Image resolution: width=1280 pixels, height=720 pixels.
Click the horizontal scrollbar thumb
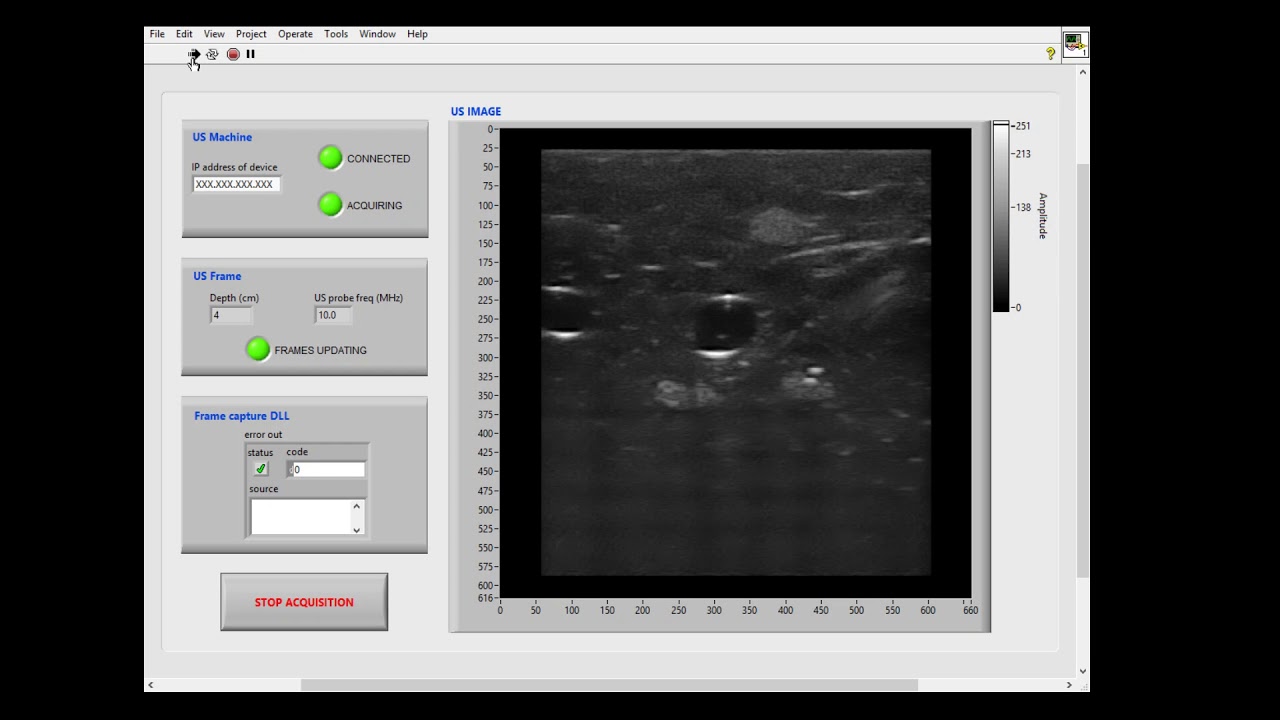click(609, 685)
